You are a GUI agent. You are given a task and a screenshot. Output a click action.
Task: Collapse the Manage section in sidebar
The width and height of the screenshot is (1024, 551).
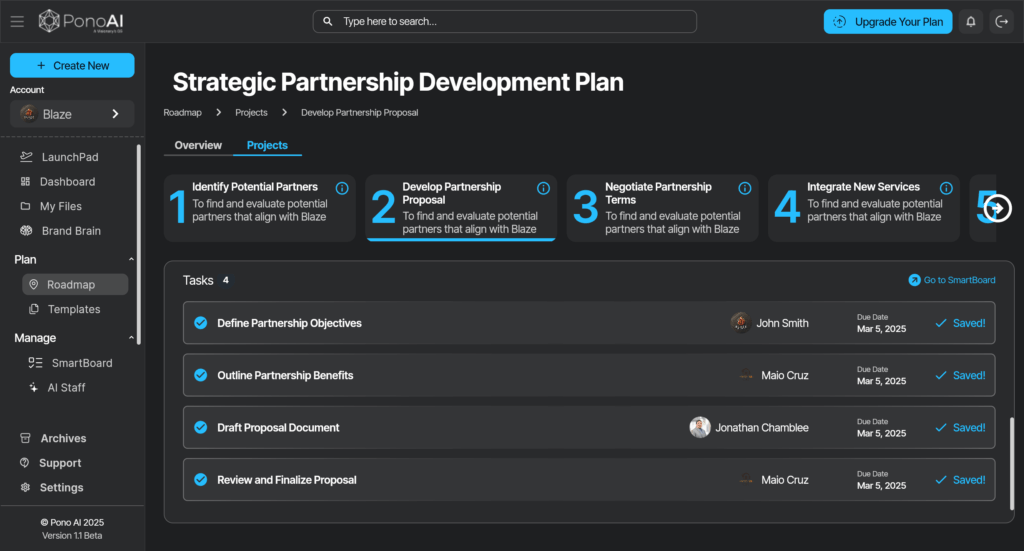click(131, 338)
